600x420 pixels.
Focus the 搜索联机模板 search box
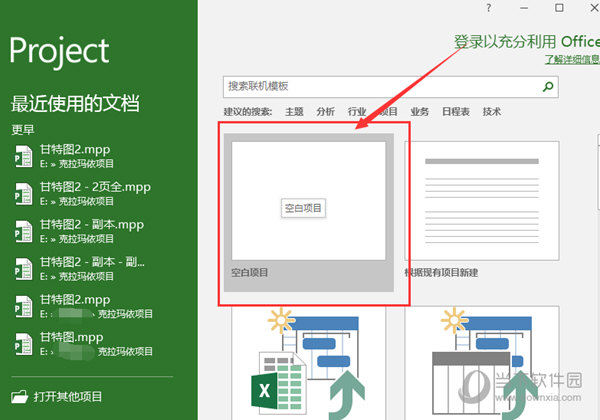tap(390, 87)
